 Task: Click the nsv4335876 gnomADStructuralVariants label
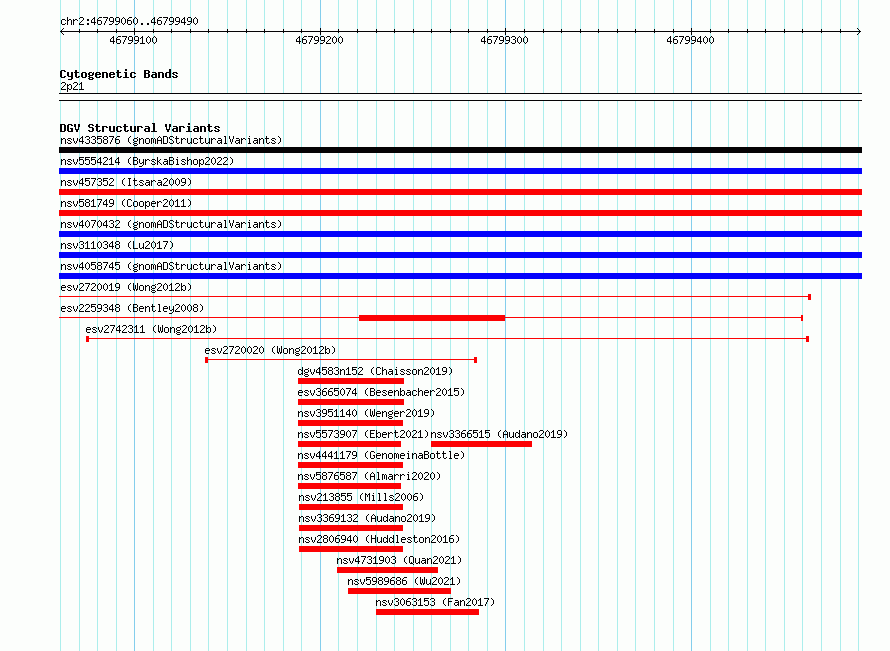click(x=171, y=140)
